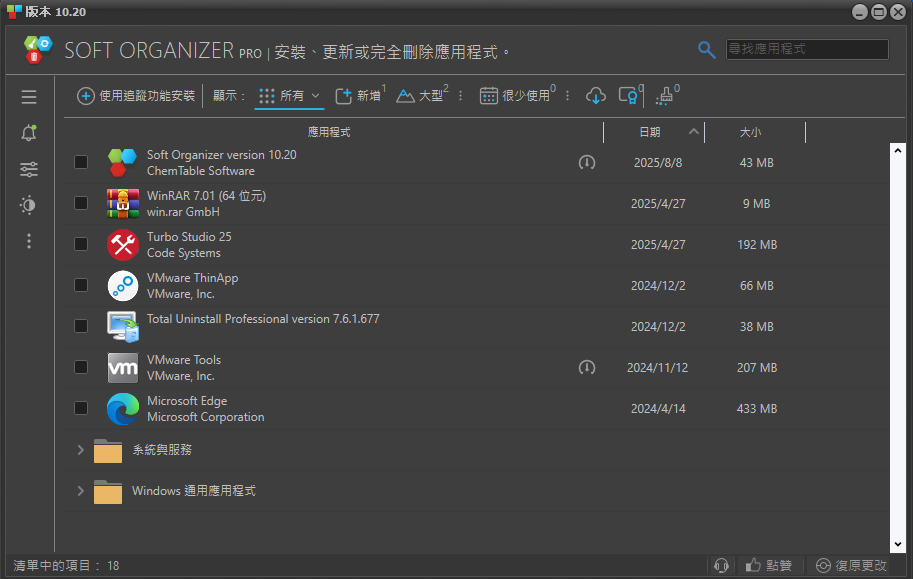Expand the Windows 通用應用程式 group
Viewport: 913px width, 579px height.
click(x=80, y=491)
